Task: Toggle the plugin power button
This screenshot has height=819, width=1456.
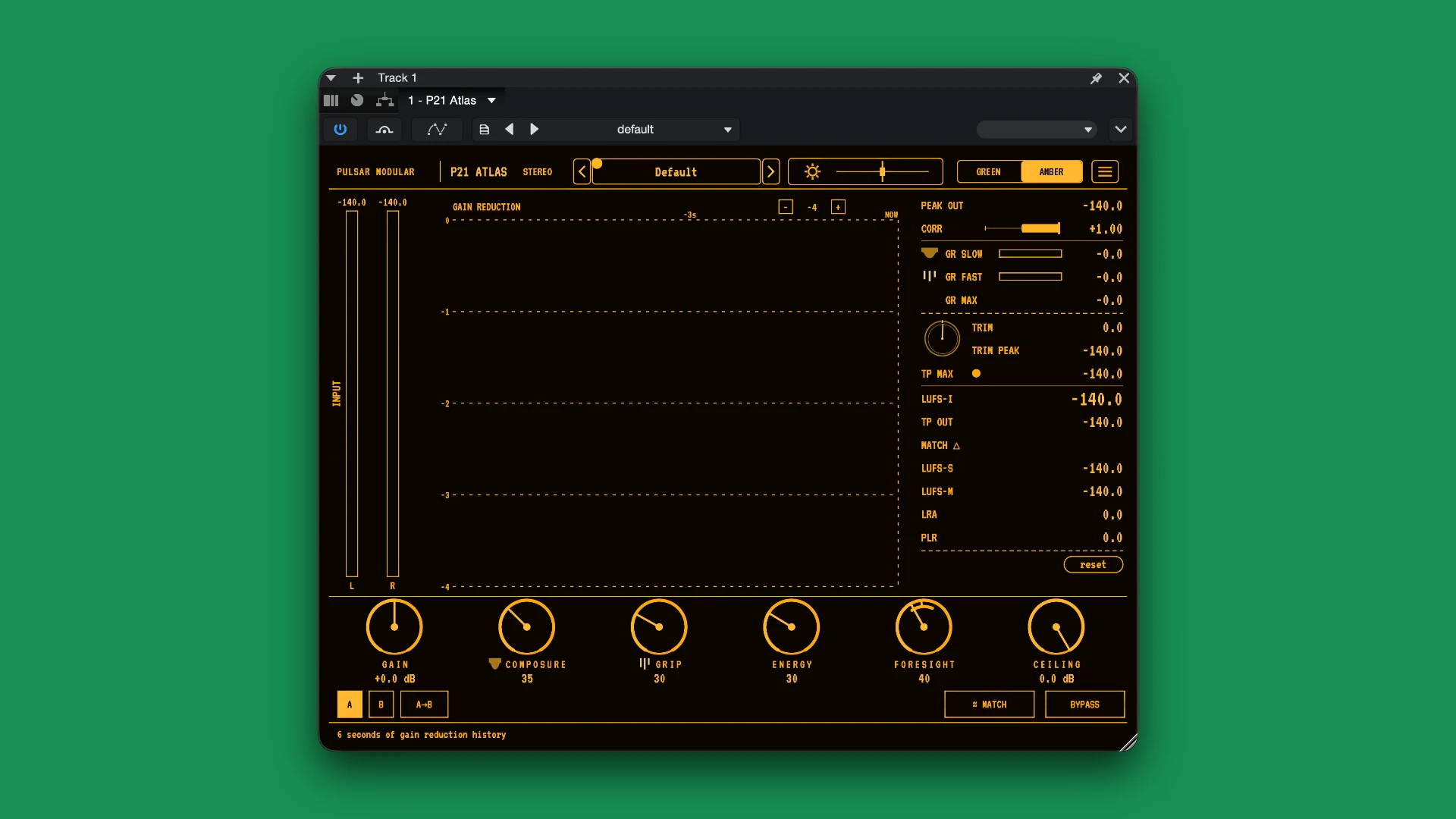Action: tap(340, 130)
